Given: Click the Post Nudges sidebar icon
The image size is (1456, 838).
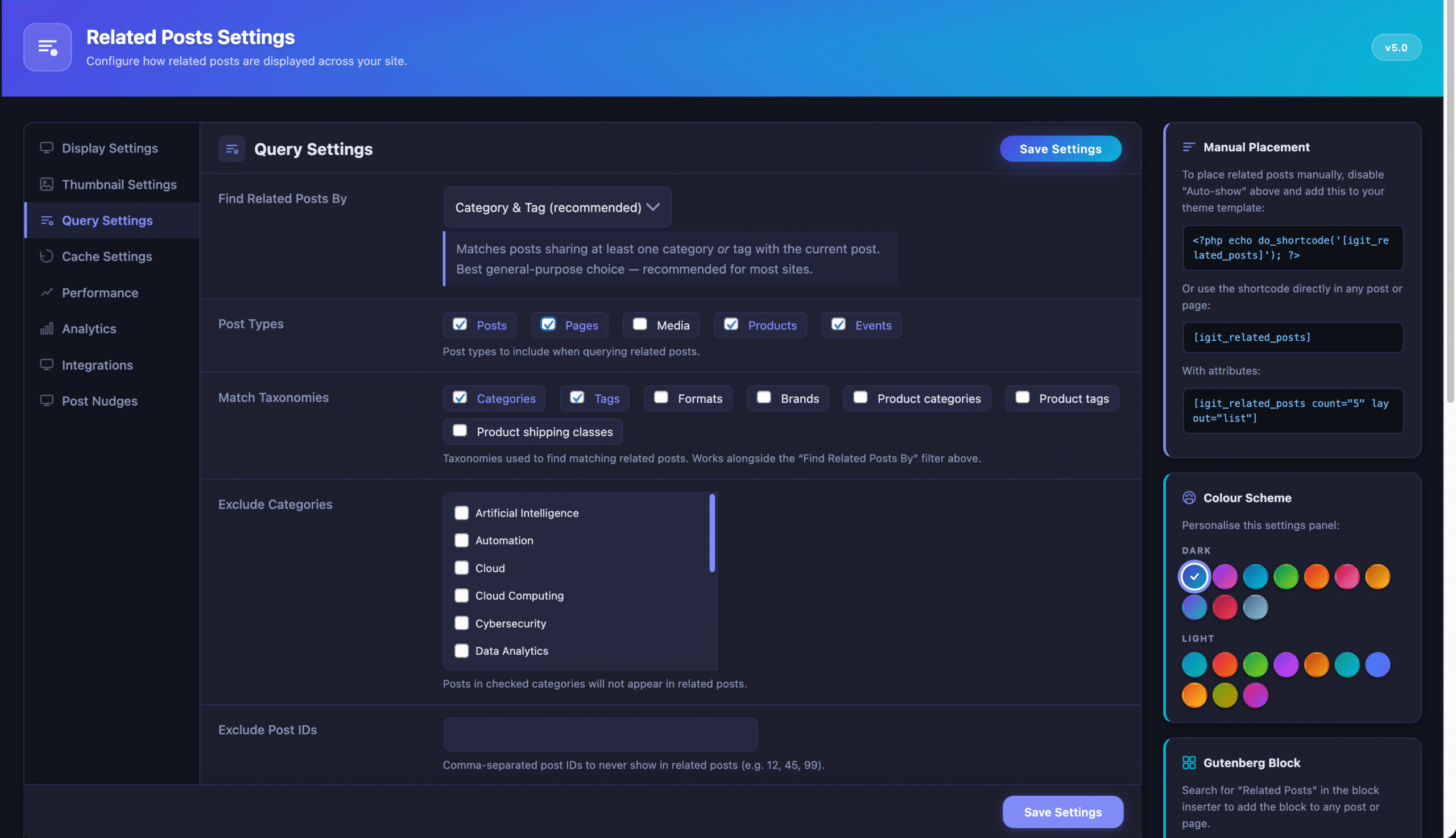Looking at the screenshot, I should (x=47, y=401).
